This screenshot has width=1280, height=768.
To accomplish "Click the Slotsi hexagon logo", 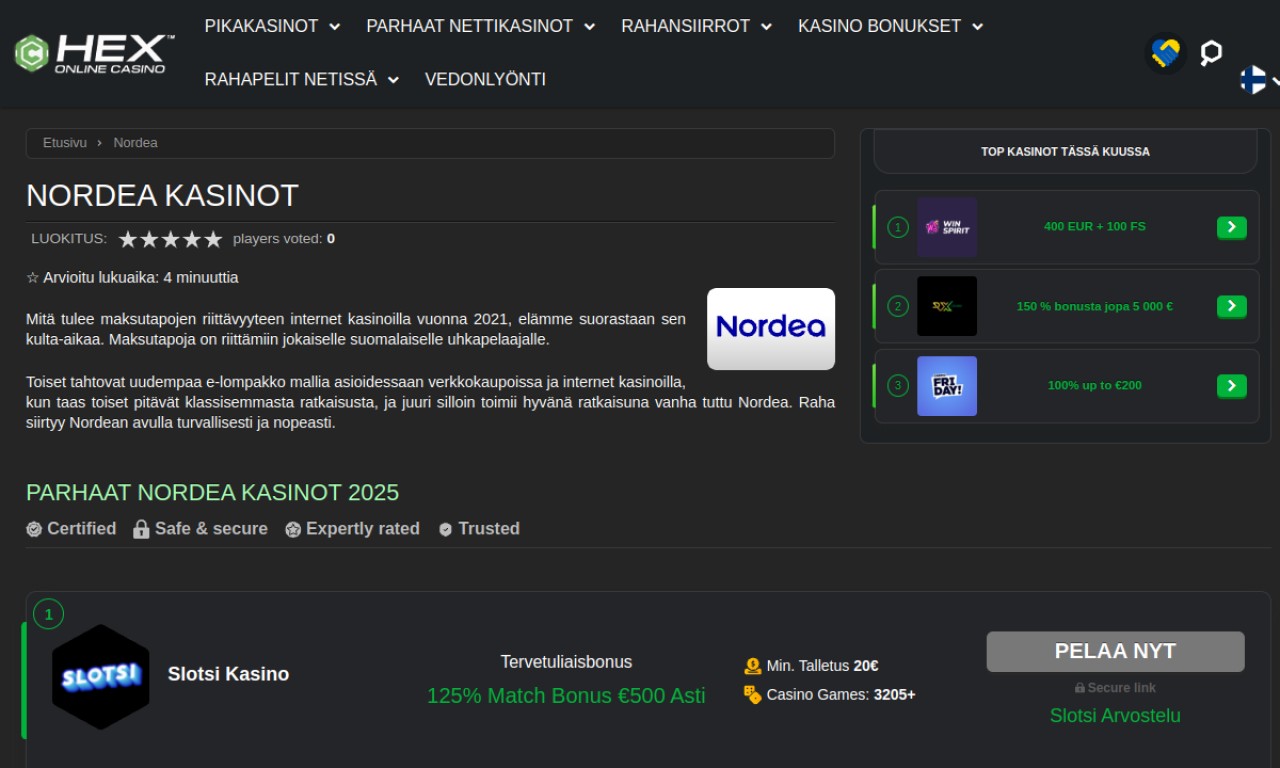I will tap(101, 677).
